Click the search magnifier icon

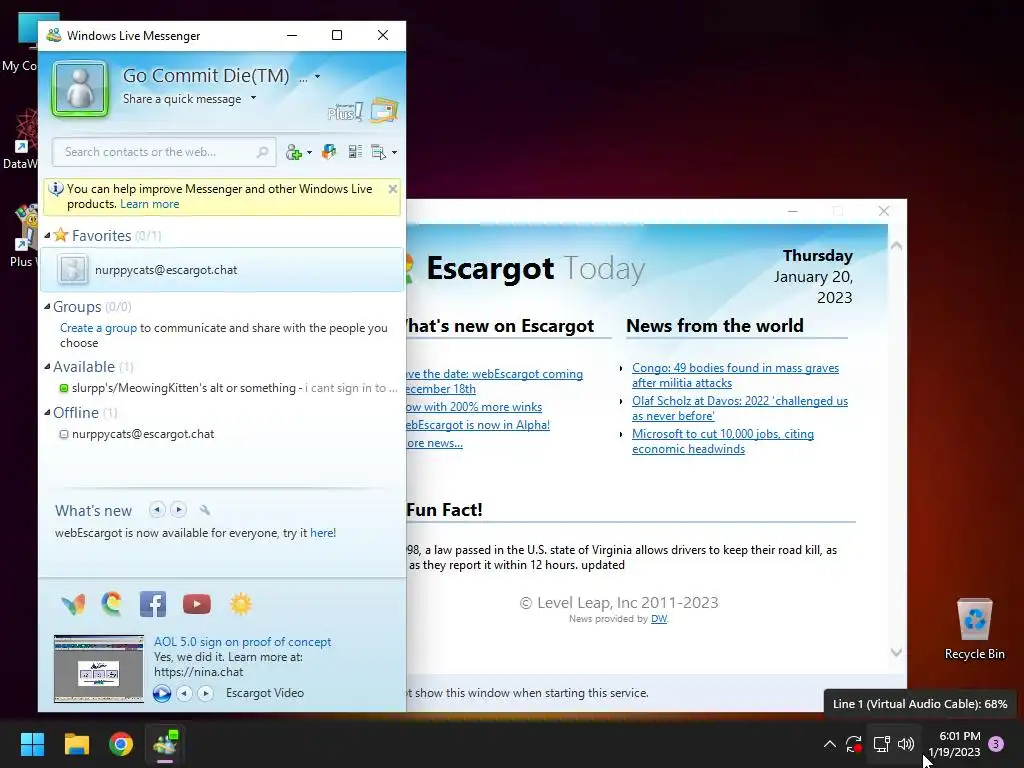[x=262, y=152]
